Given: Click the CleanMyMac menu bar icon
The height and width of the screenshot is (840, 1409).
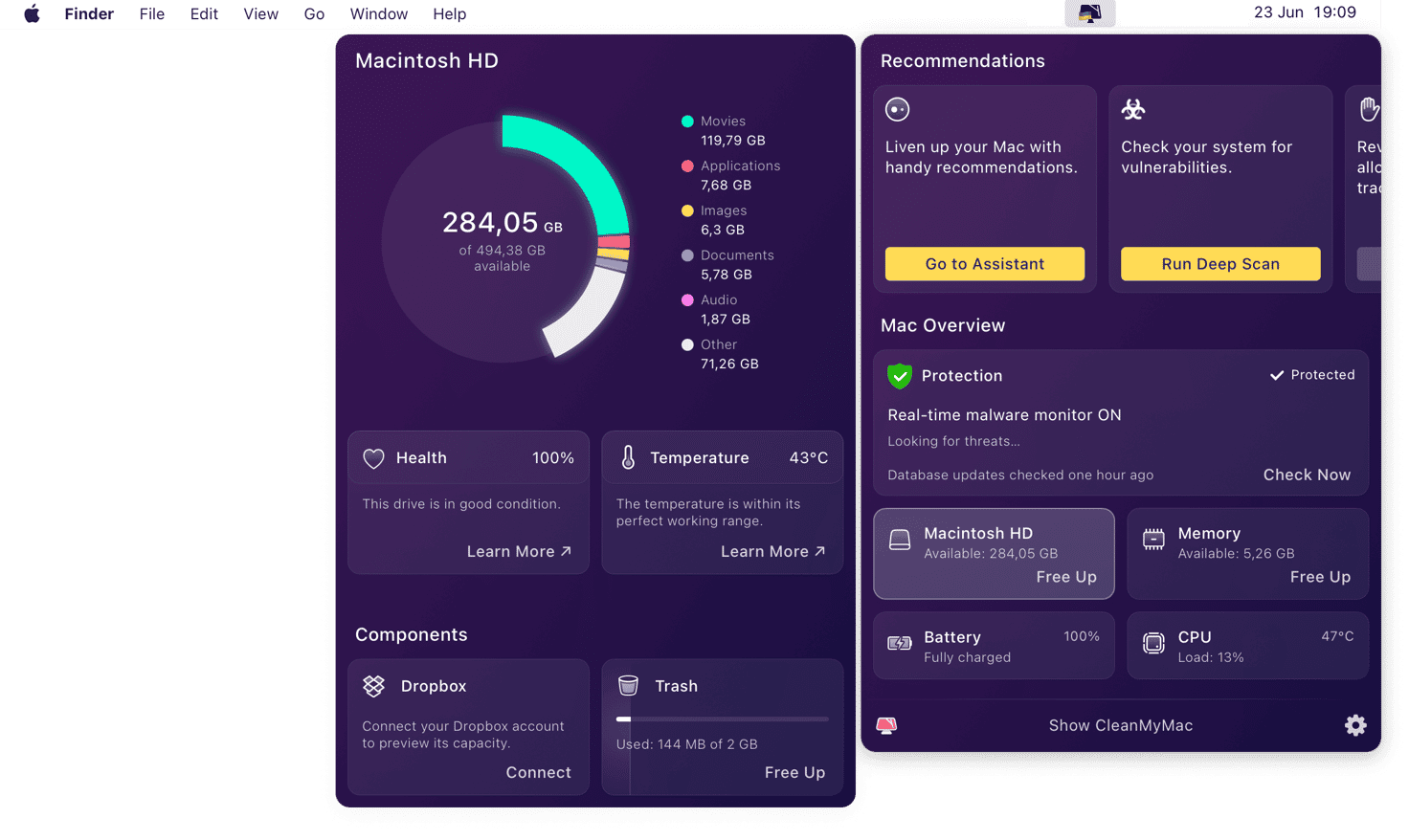Looking at the screenshot, I should click(x=1089, y=13).
